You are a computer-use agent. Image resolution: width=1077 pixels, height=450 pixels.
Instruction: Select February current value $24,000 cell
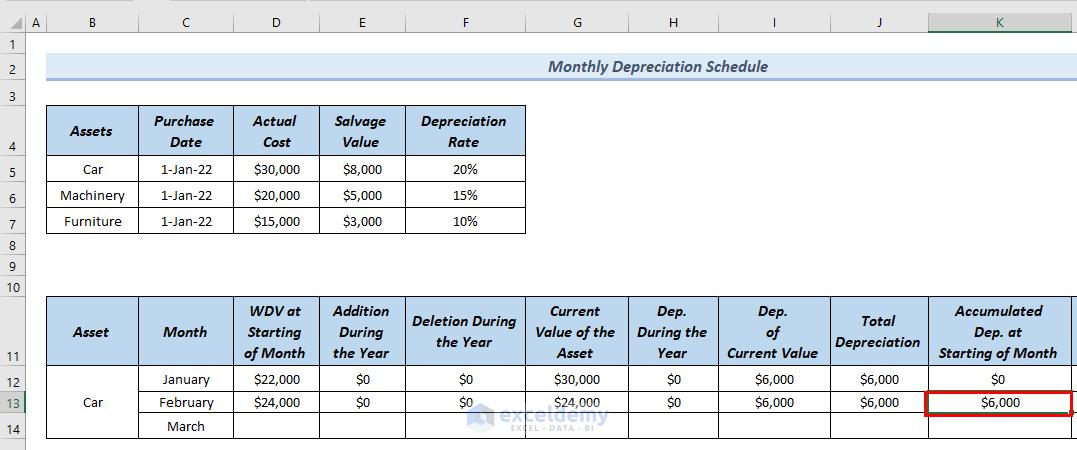(574, 402)
